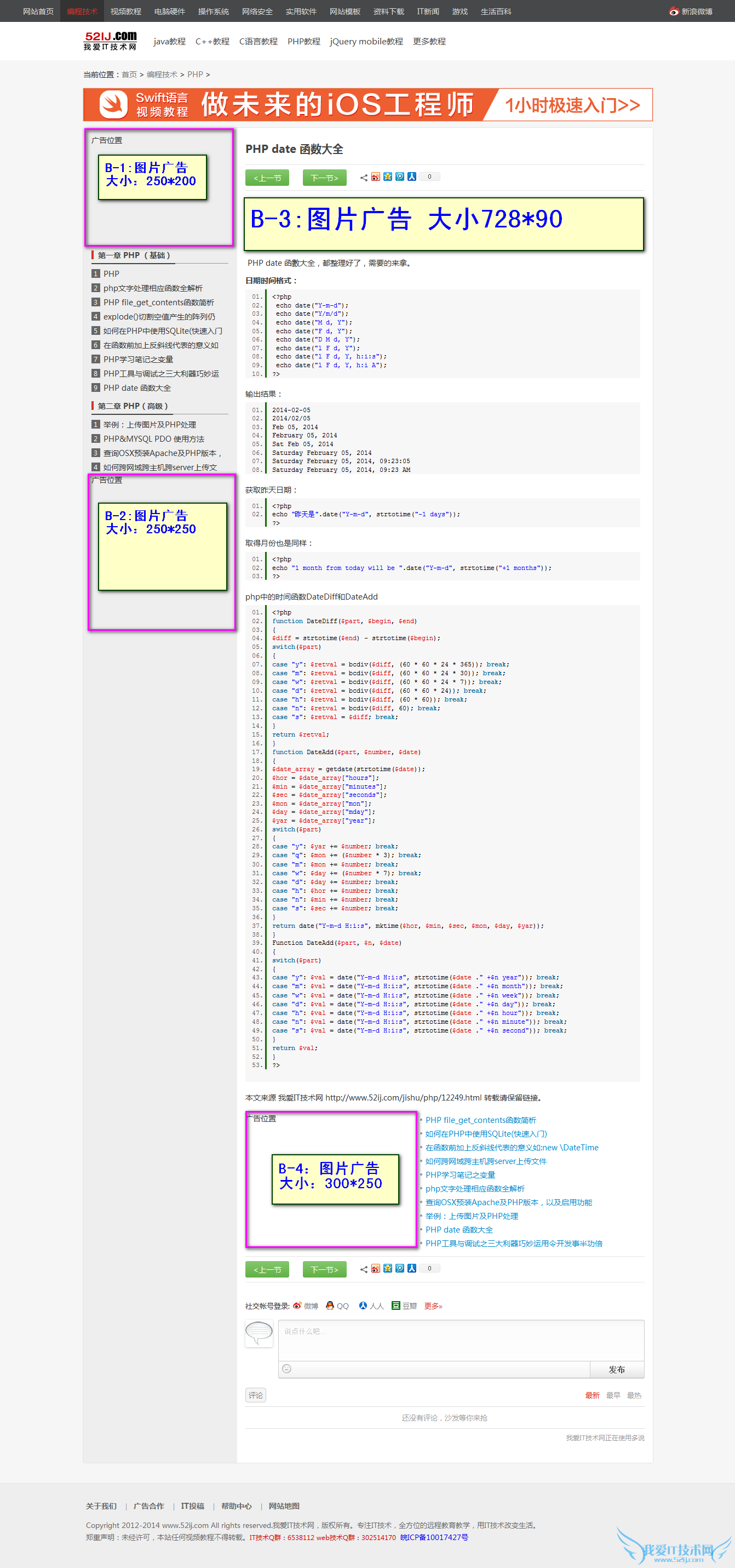Open 网络安全 in the top navigation
This screenshot has width=735, height=1568.
pos(257,12)
